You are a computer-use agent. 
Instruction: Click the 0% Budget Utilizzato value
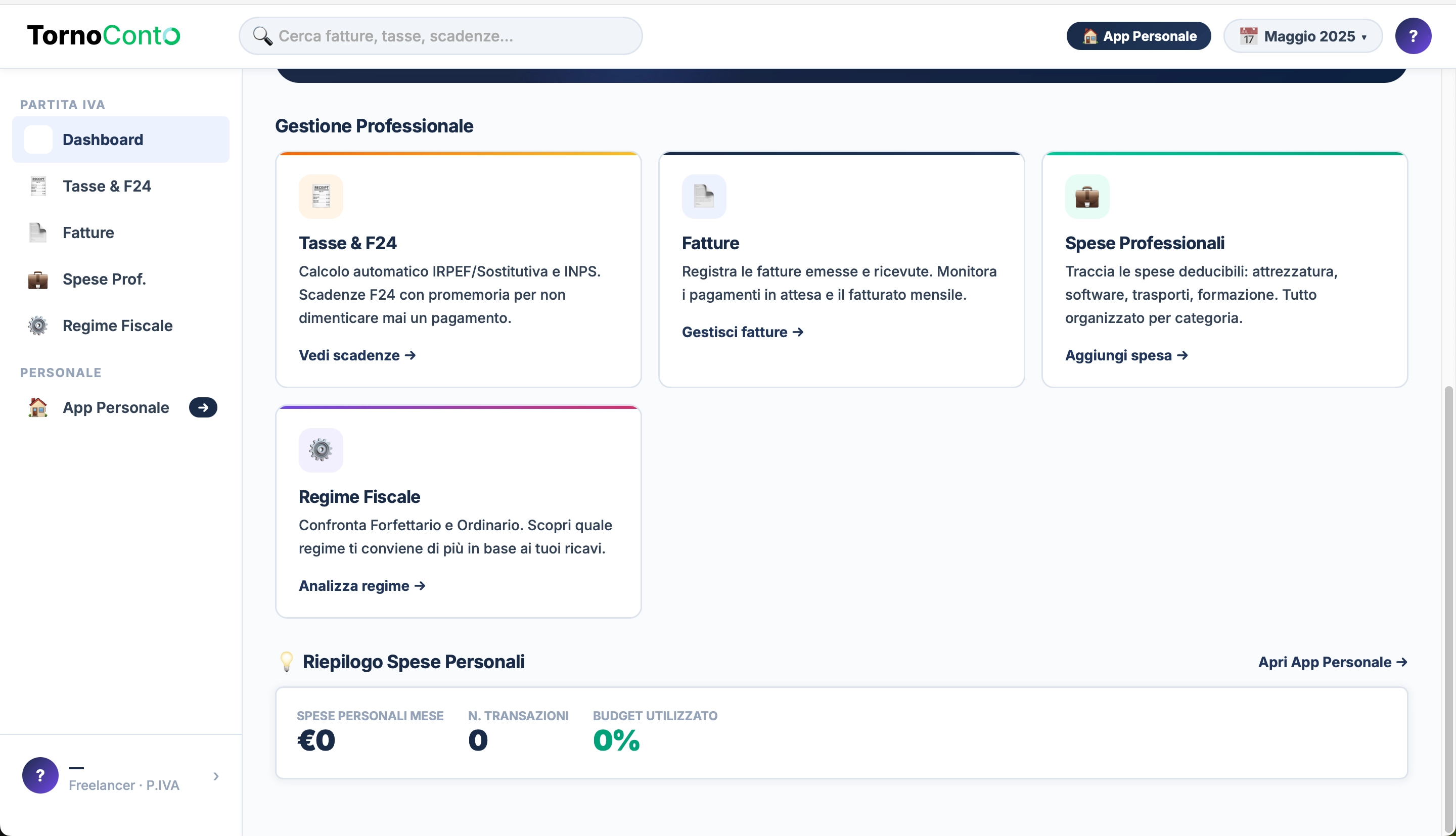pyautogui.click(x=617, y=740)
